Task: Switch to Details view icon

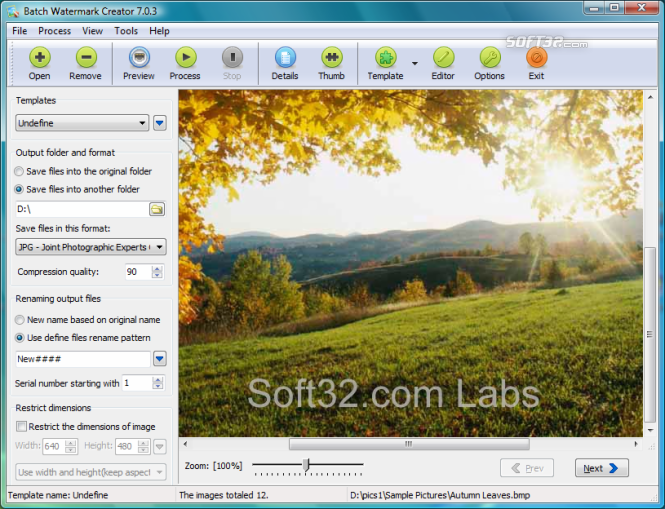Action: point(285,57)
